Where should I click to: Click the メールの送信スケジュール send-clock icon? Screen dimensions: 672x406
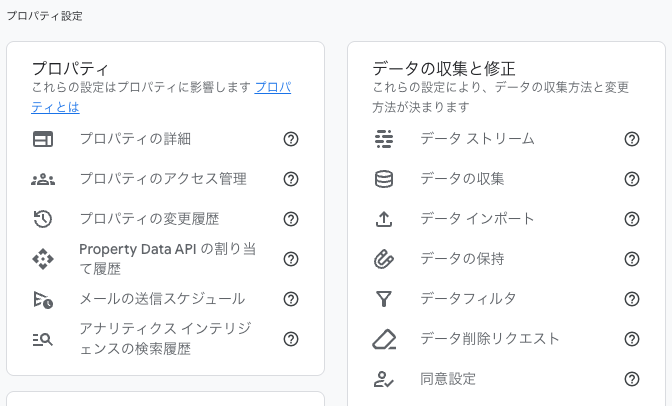click(43, 299)
